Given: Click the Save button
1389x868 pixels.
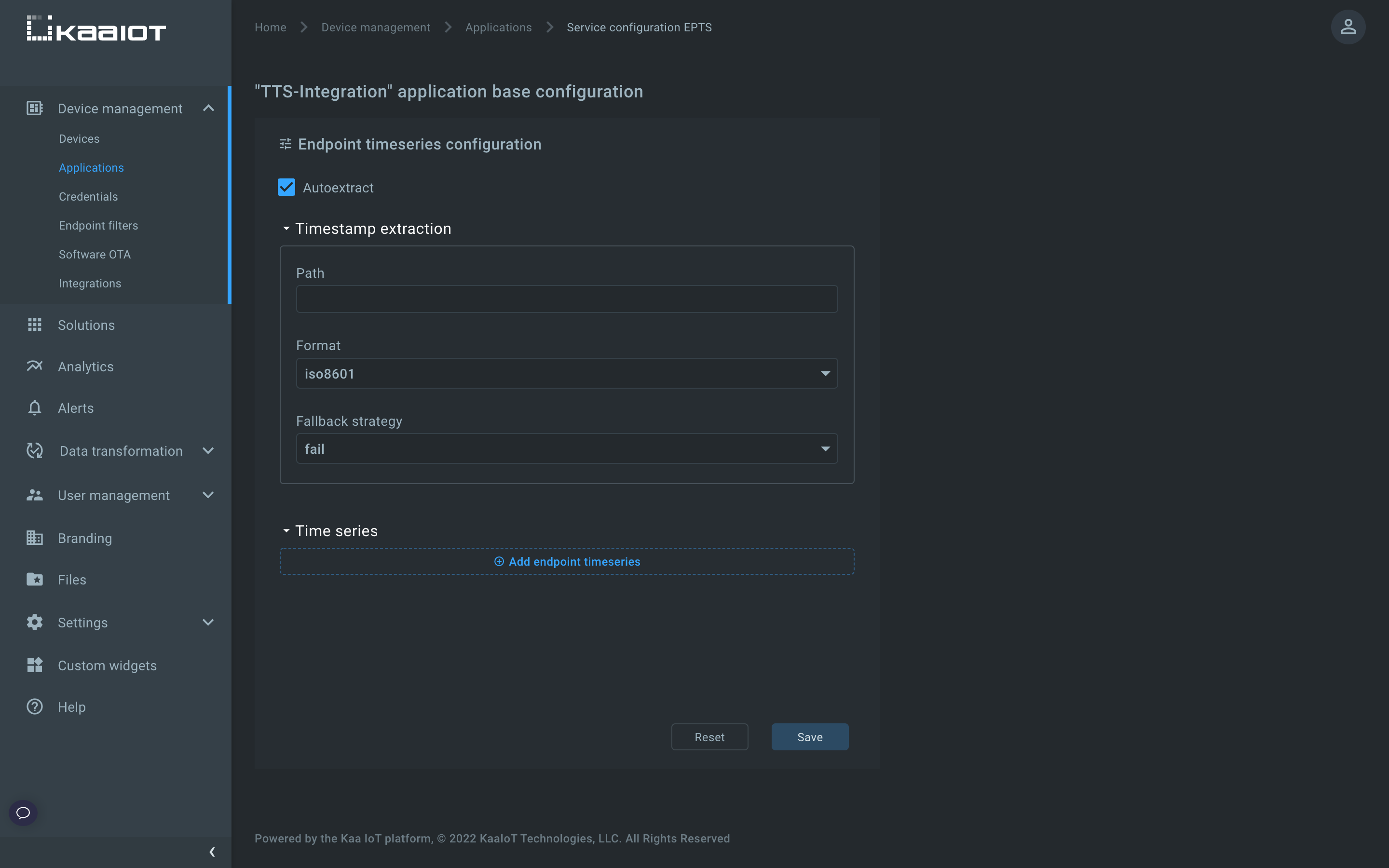Looking at the screenshot, I should click(x=809, y=736).
